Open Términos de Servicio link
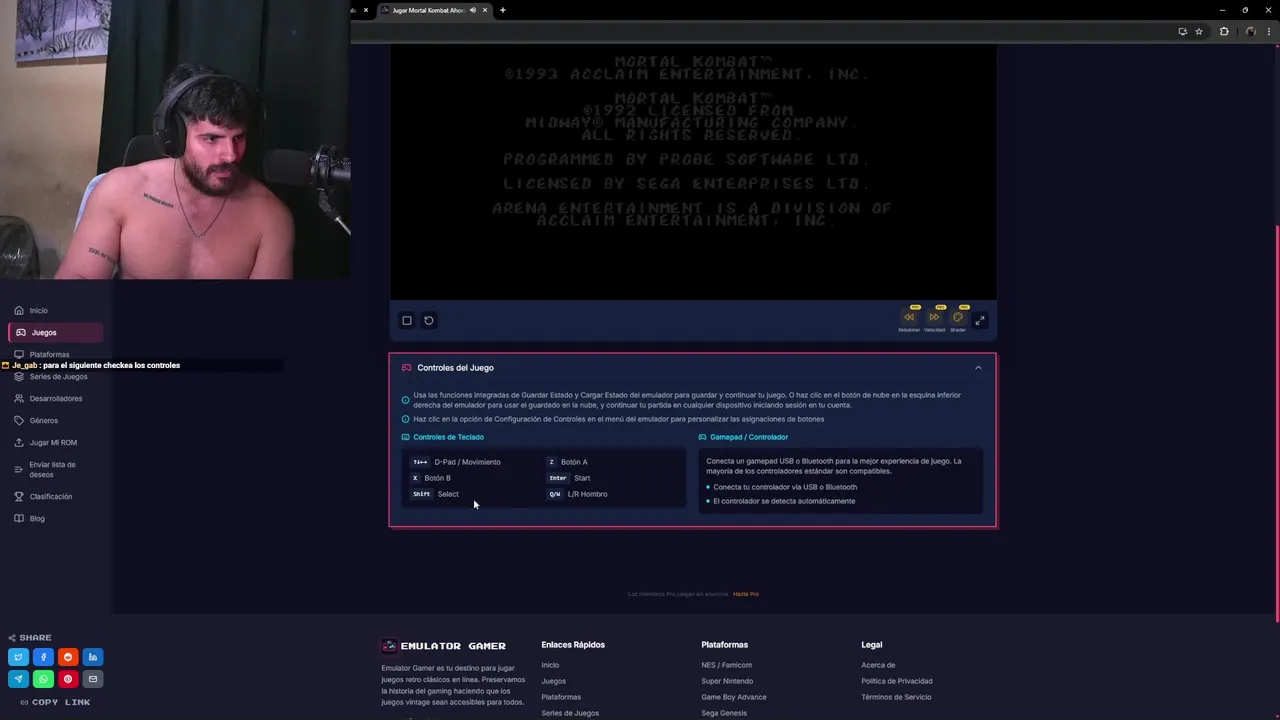Image resolution: width=1280 pixels, height=720 pixels. coord(896,697)
